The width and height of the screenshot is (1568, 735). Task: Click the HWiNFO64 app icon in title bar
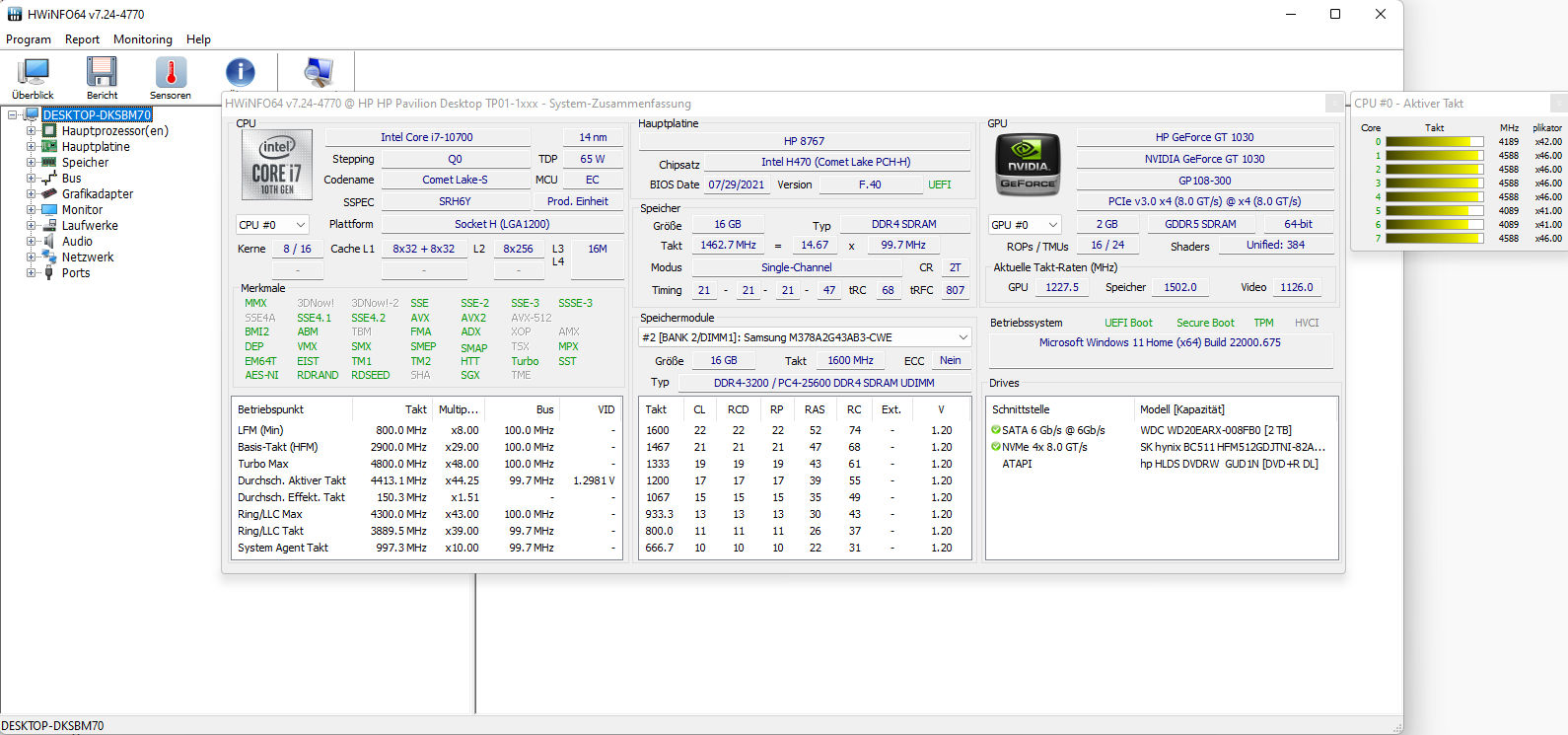tap(14, 14)
